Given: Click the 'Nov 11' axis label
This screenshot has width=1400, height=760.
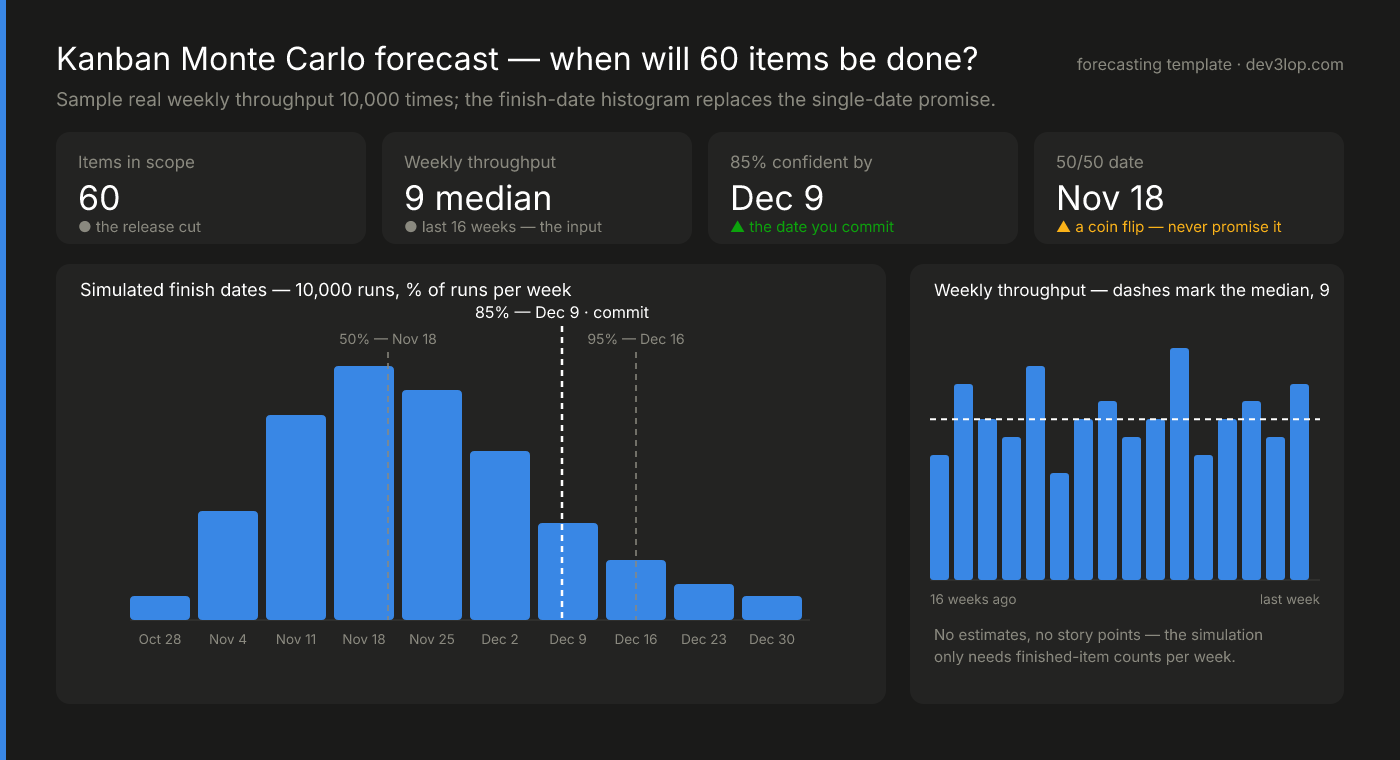Looking at the screenshot, I should (x=296, y=639).
